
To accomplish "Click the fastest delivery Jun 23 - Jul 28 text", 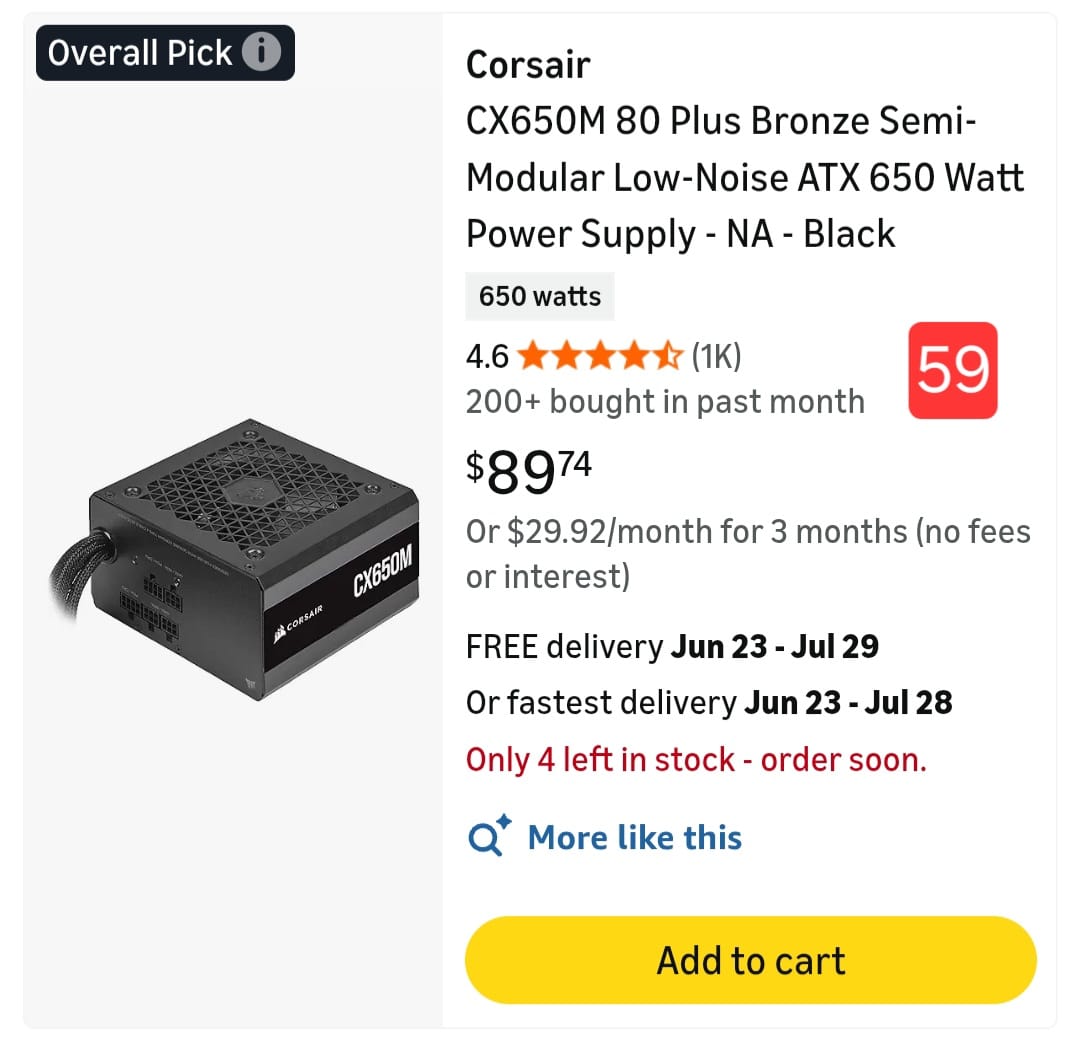I will pos(709,703).
